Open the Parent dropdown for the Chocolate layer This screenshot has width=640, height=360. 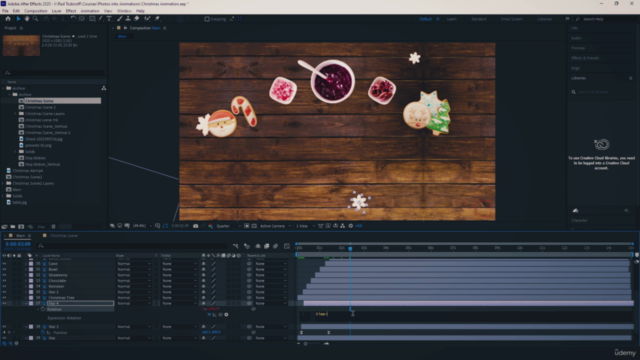pyautogui.click(x=271, y=281)
